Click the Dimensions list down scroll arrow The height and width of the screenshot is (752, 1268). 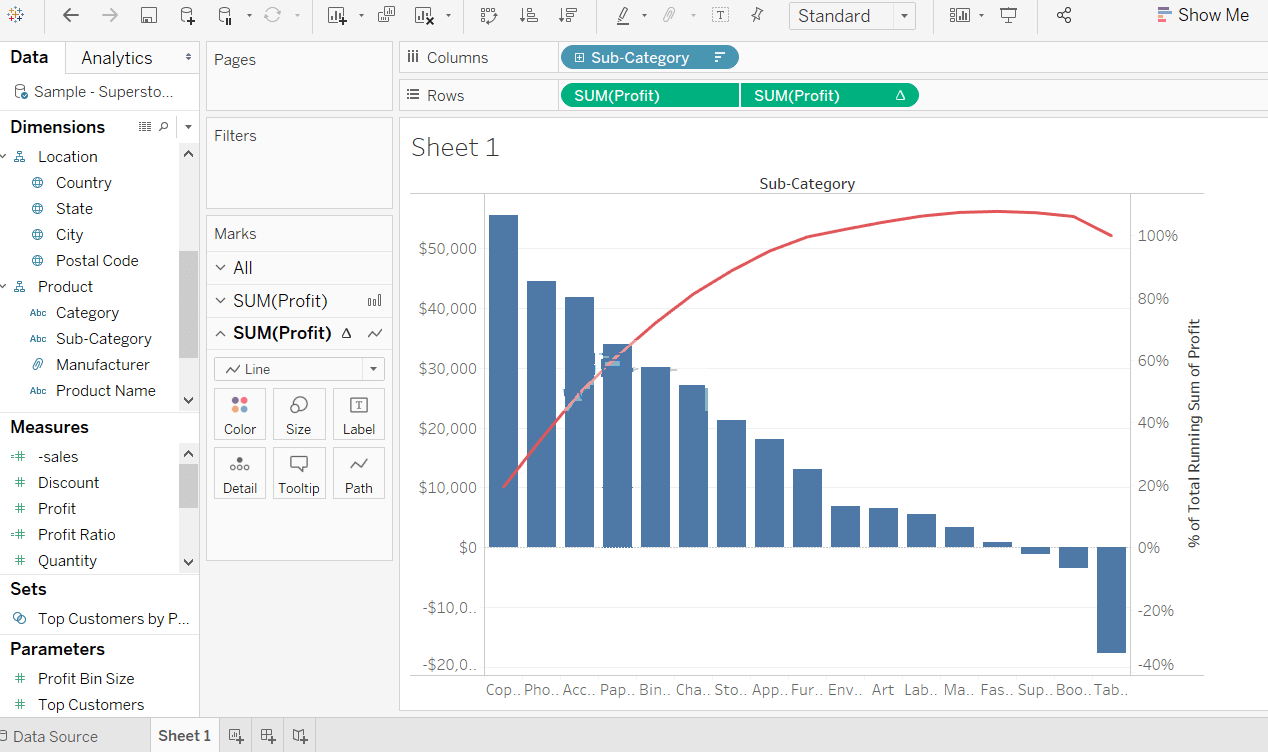click(x=189, y=400)
